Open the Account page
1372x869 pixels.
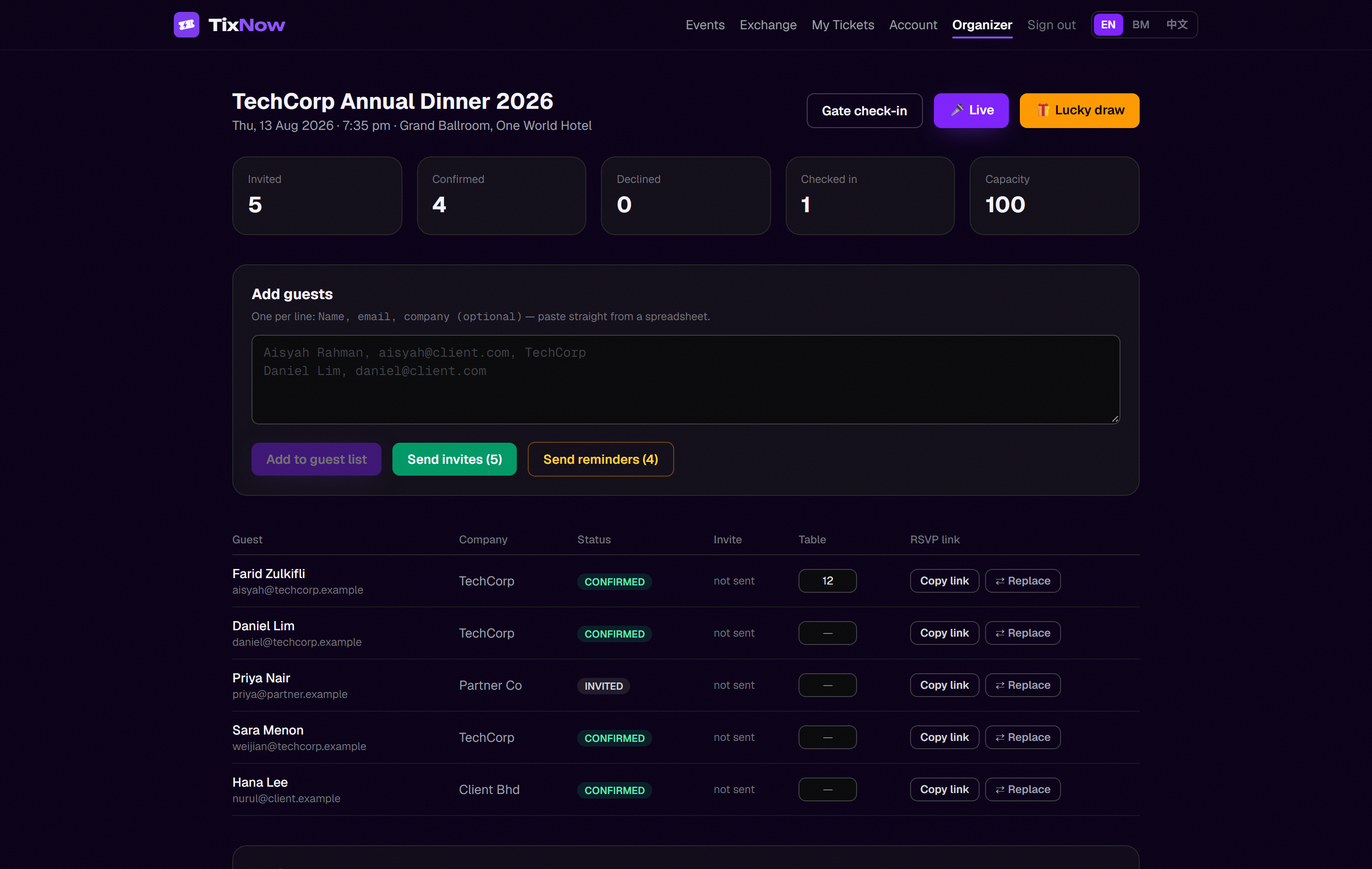point(913,25)
